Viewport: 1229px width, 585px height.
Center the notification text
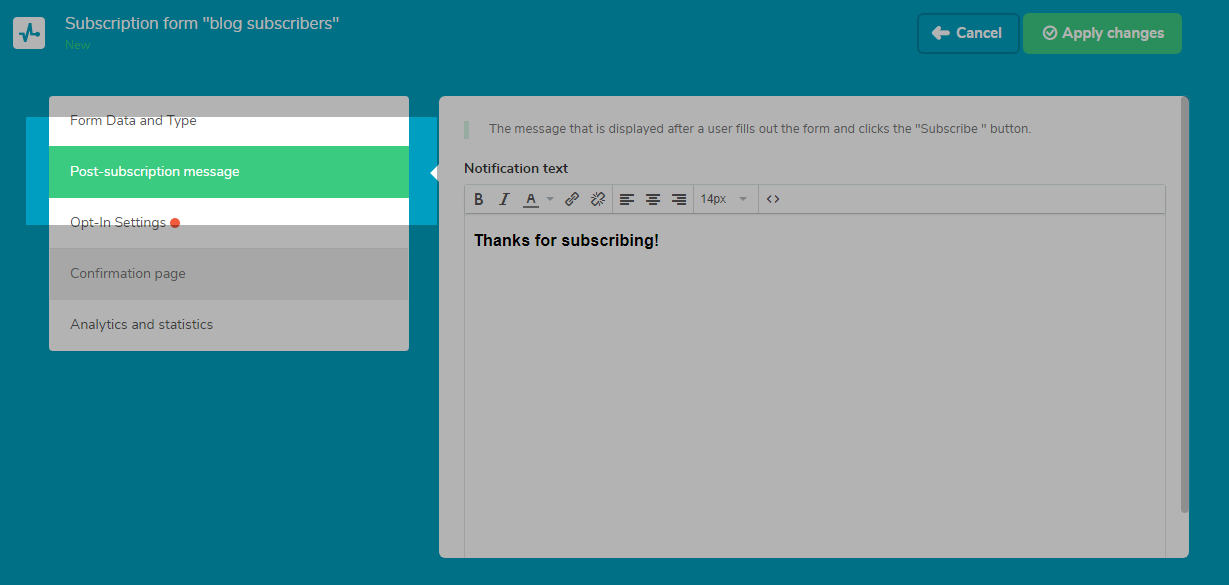coord(653,199)
